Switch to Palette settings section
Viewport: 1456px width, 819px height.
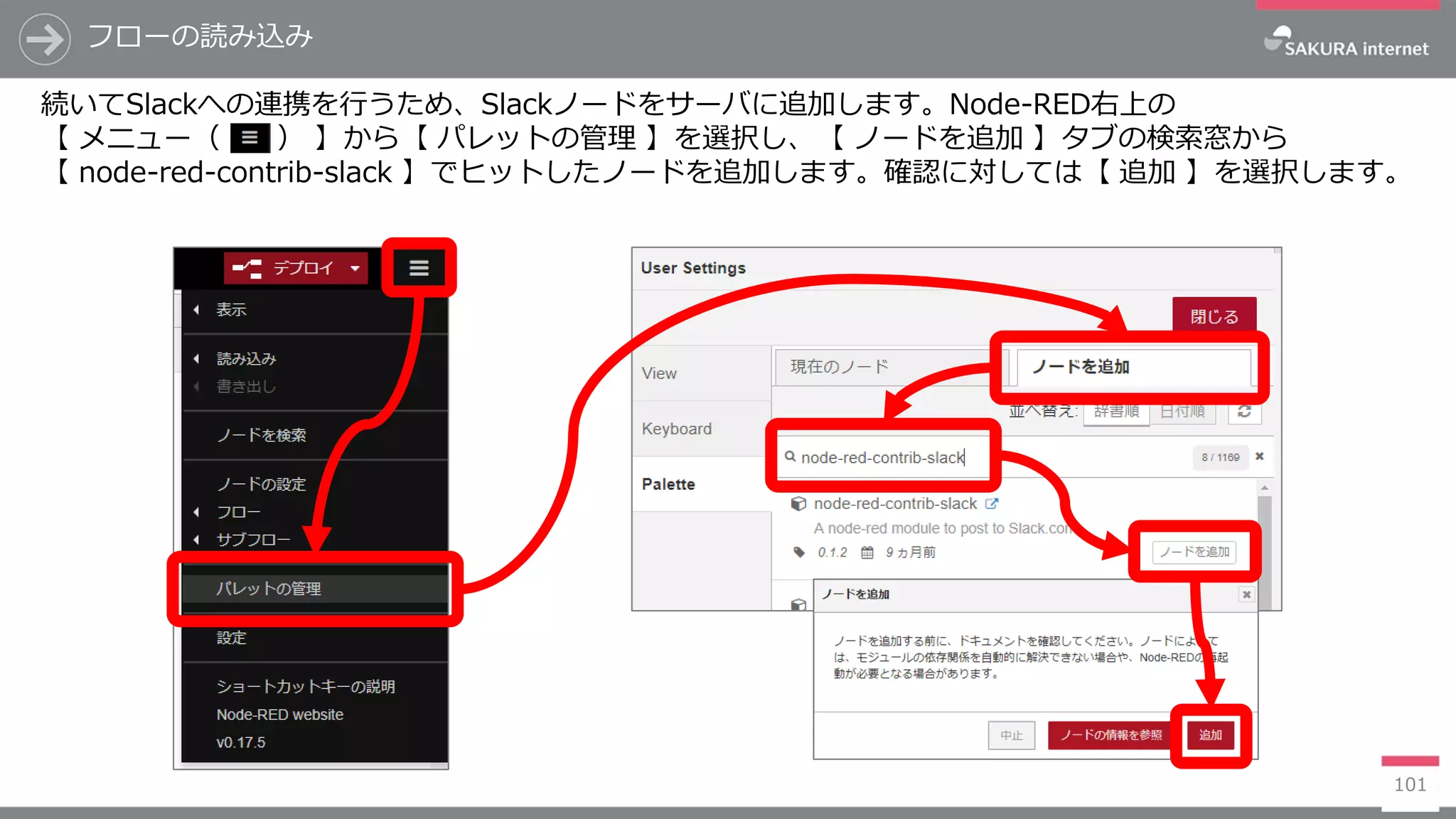pos(701,484)
